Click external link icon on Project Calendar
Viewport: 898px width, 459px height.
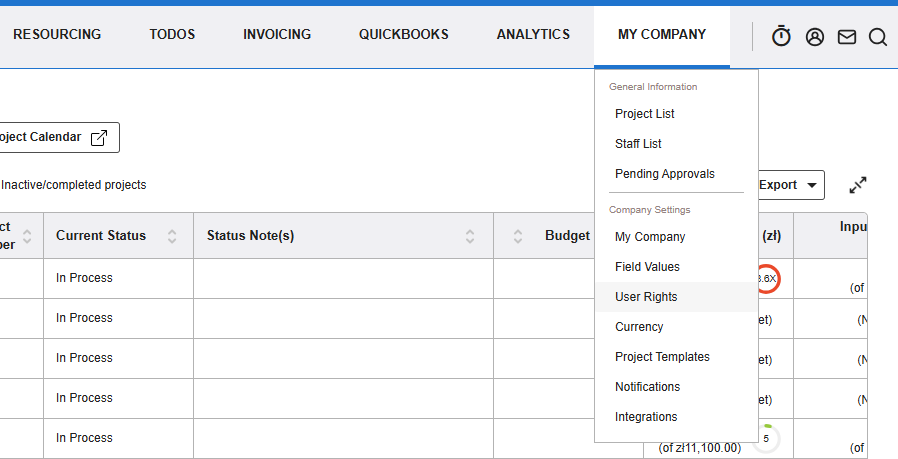(99, 138)
